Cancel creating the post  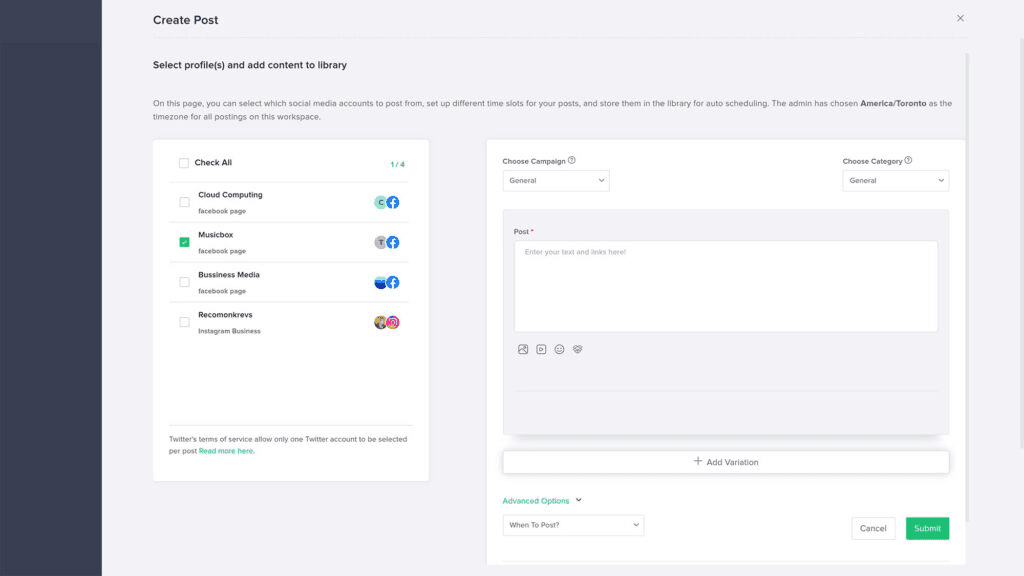(x=873, y=528)
